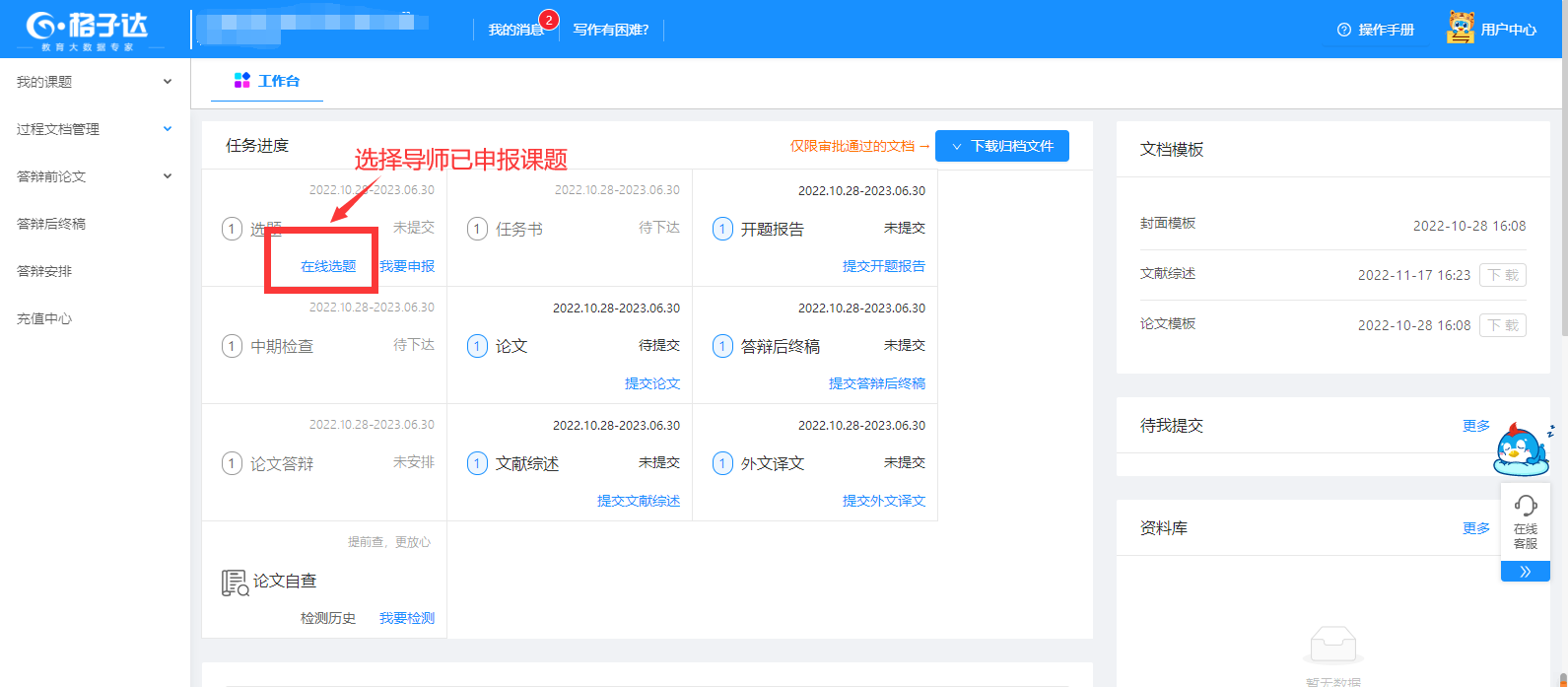Click the 在线选题 link
The width and height of the screenshot is (1568, 687).
(x=328, y=266)
